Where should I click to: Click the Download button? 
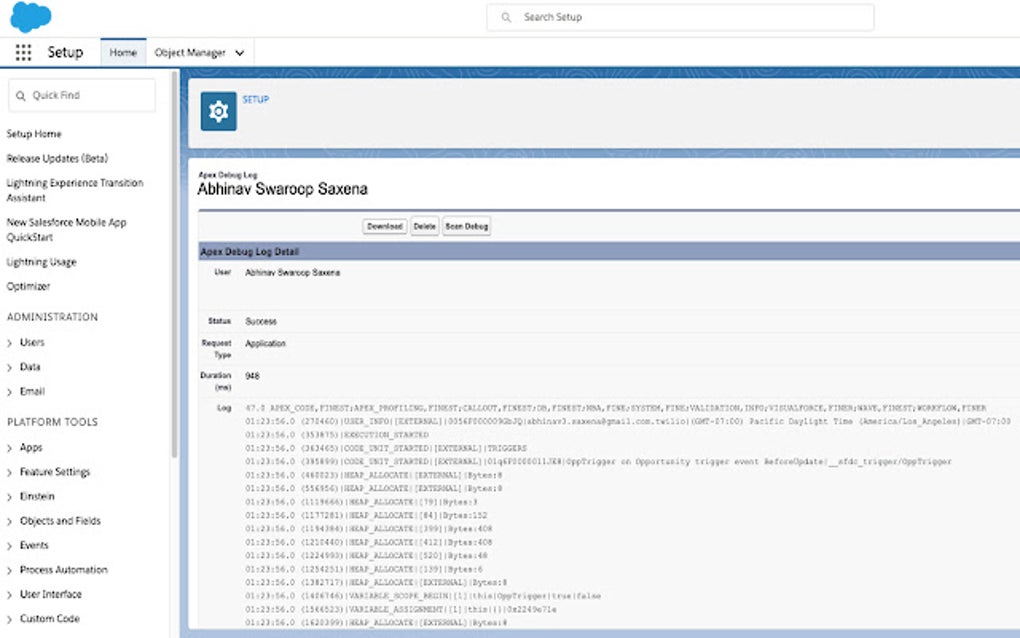384,226
